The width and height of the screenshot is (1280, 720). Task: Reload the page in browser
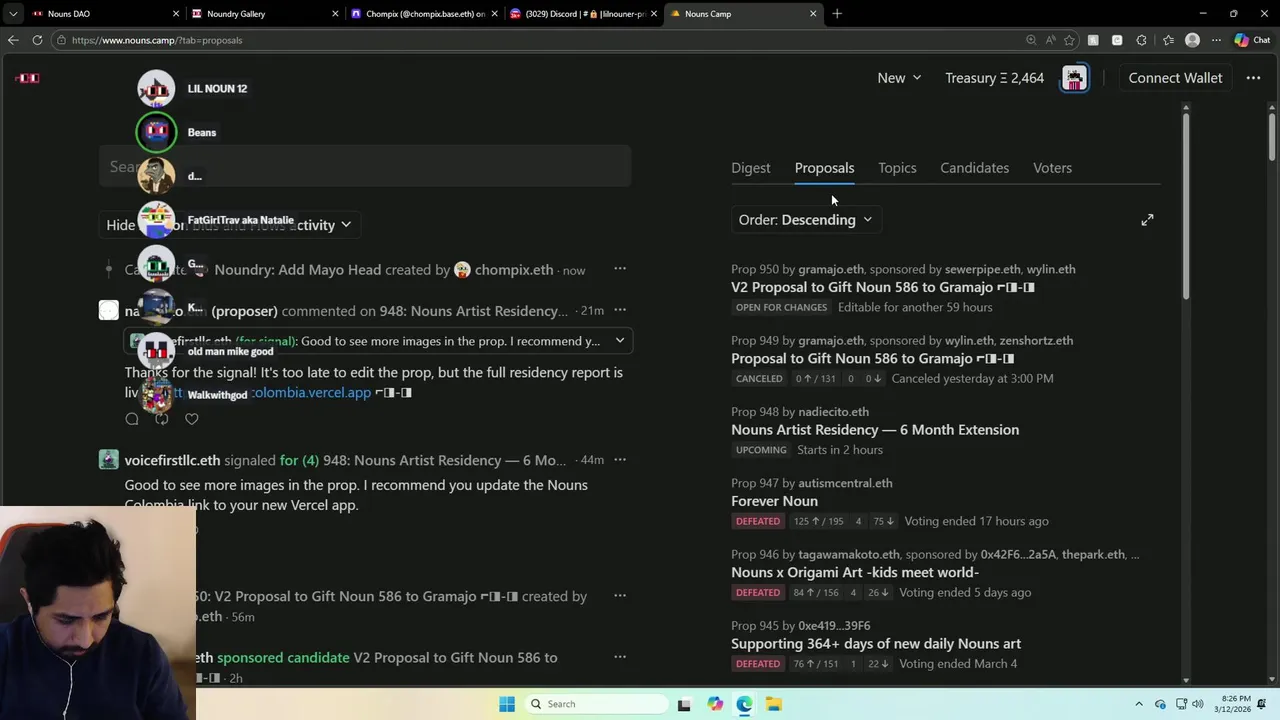(37, 40)
